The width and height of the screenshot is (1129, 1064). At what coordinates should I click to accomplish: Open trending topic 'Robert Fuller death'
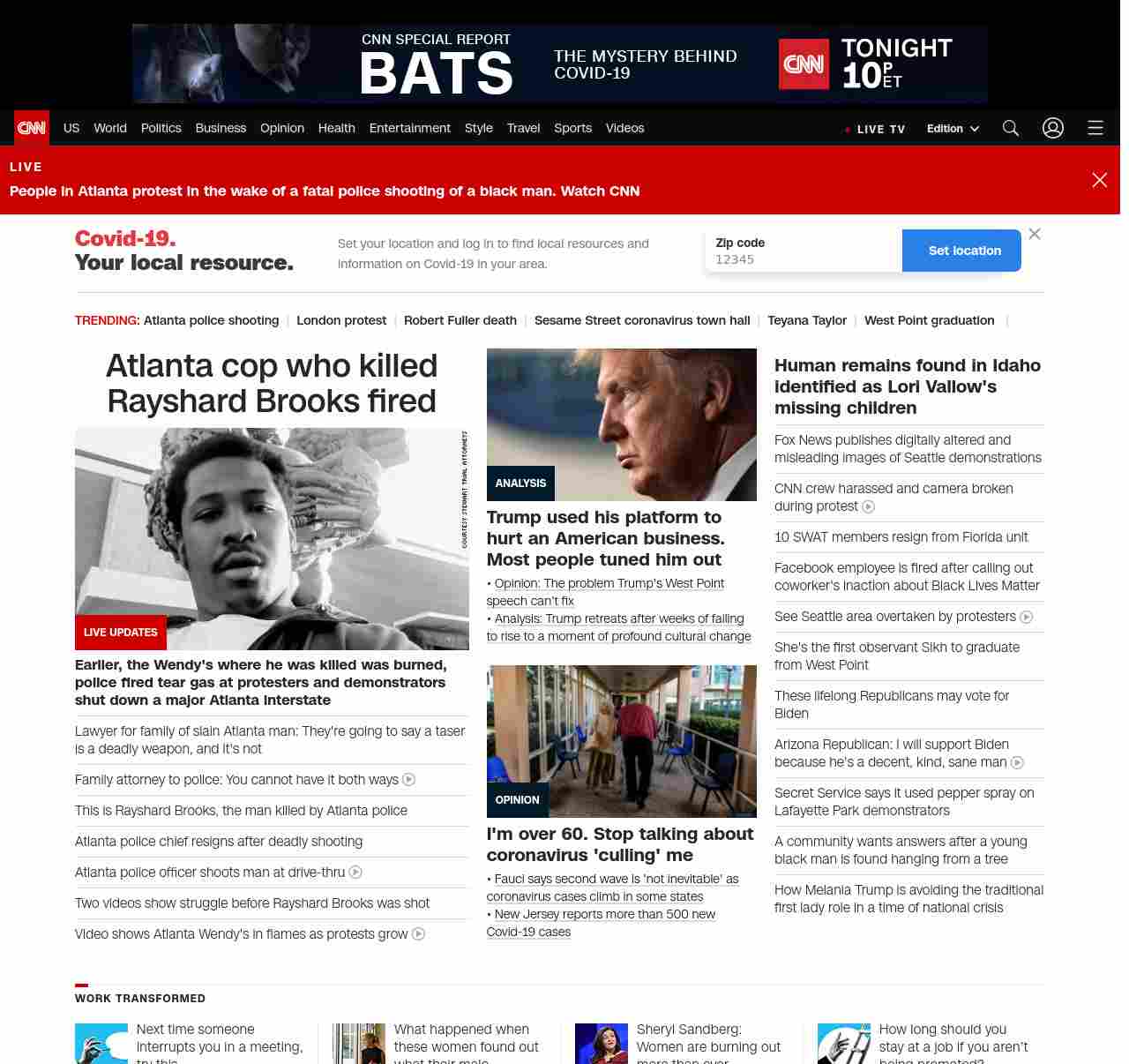[x=460, y=320]
